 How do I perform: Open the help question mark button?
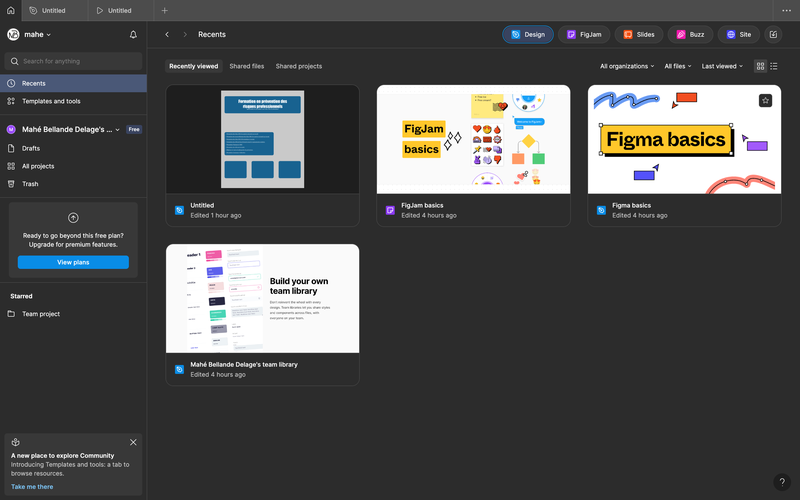[x=782, y=482]
